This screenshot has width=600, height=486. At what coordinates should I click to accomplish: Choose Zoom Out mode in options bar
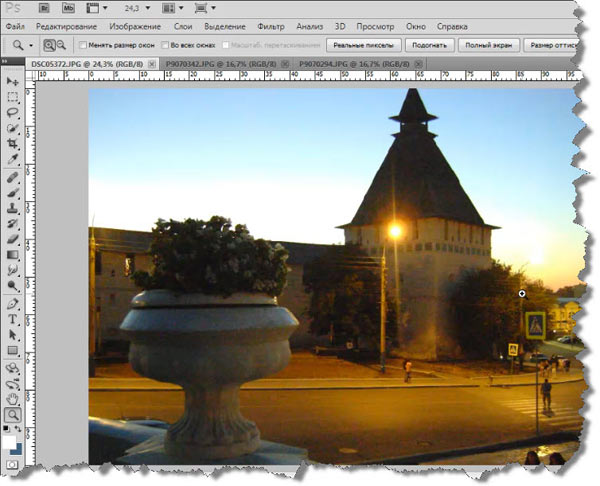[61, 45]
